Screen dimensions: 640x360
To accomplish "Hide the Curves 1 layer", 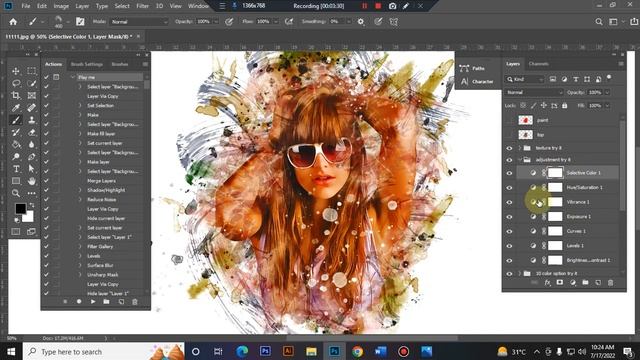I will pyautogui.click(x=509, y=231).
